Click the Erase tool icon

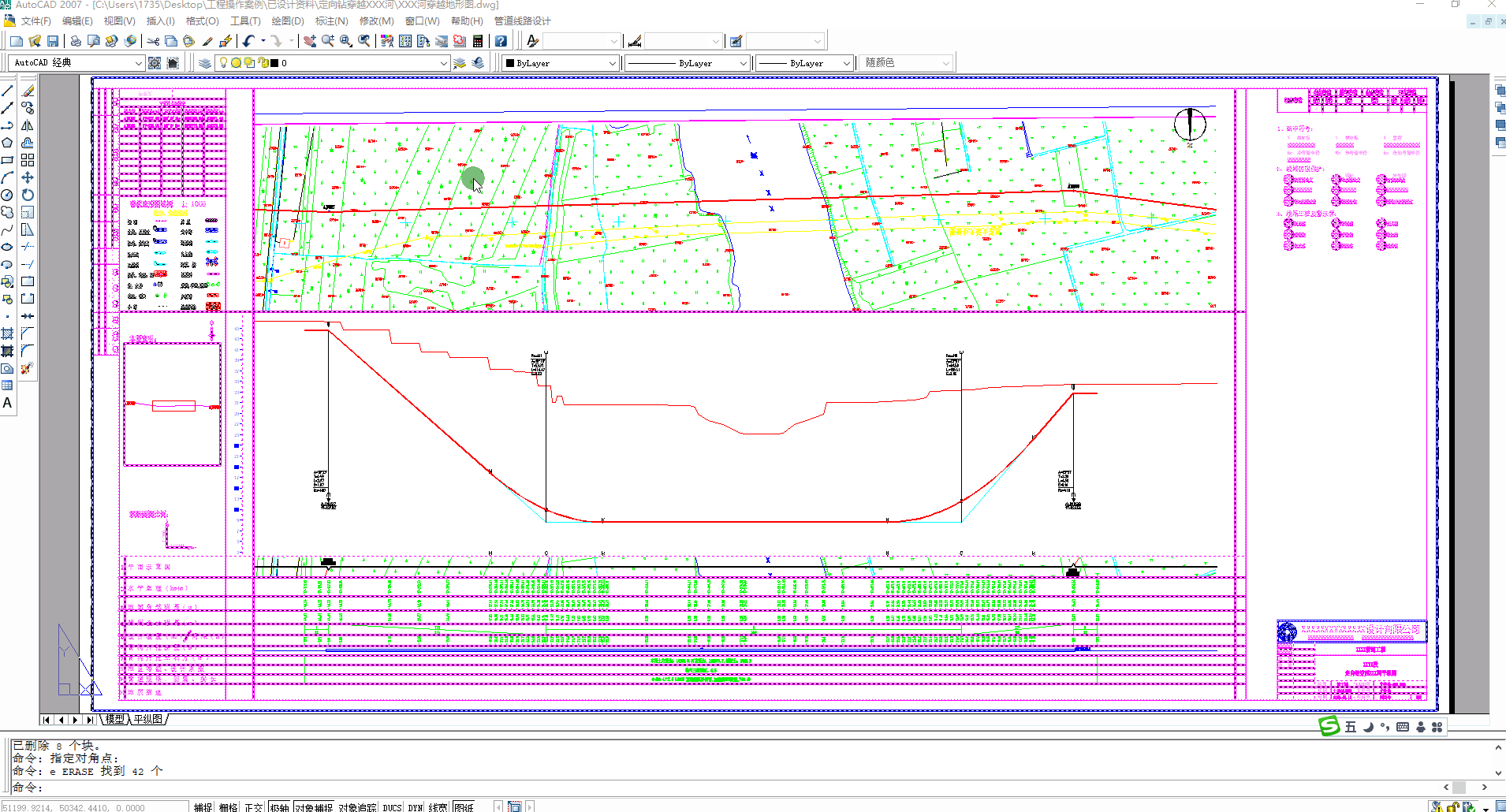coord(28,91)
